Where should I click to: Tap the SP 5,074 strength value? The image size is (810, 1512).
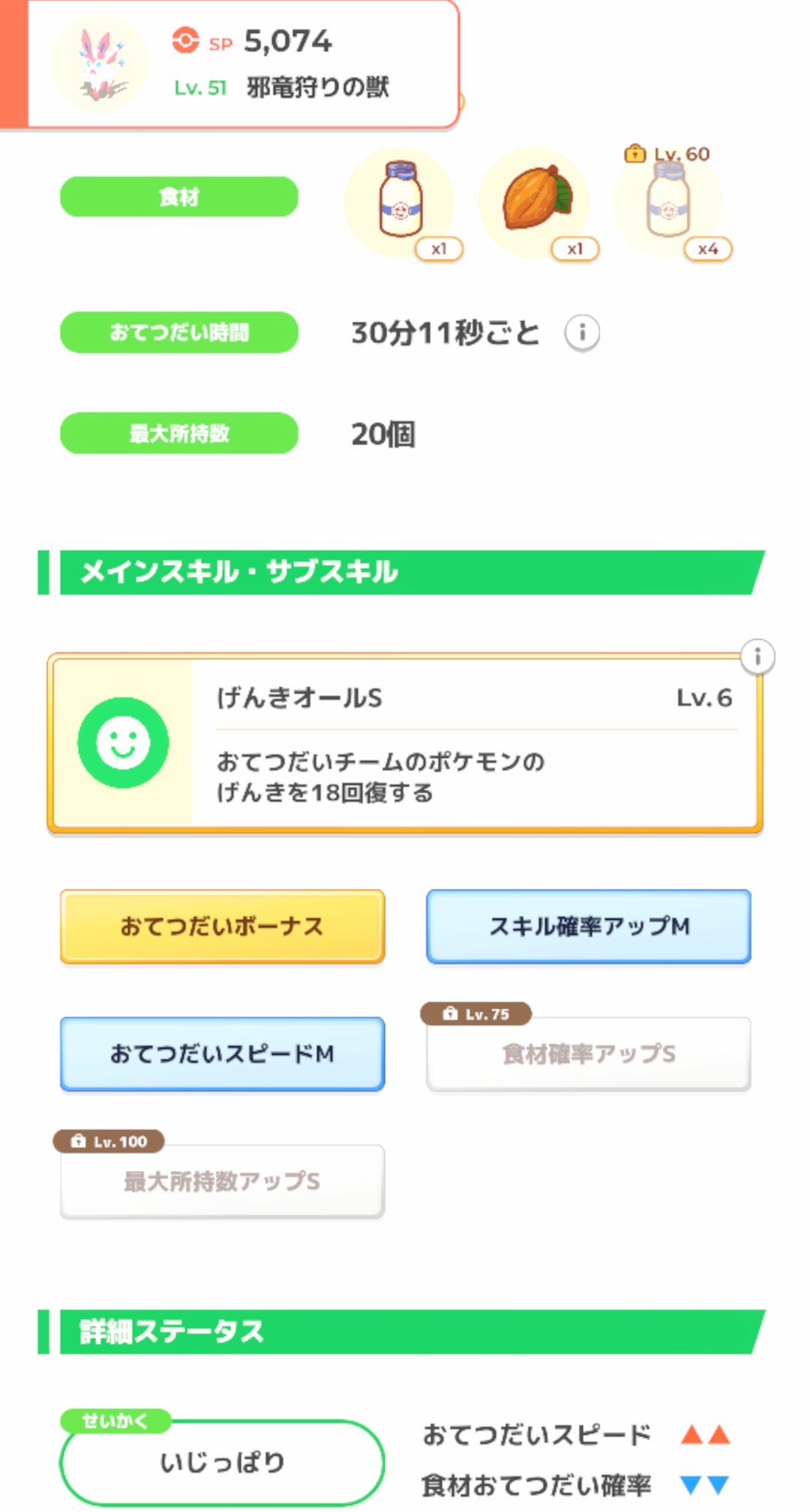pyautogui.click(x=286, y=41)
